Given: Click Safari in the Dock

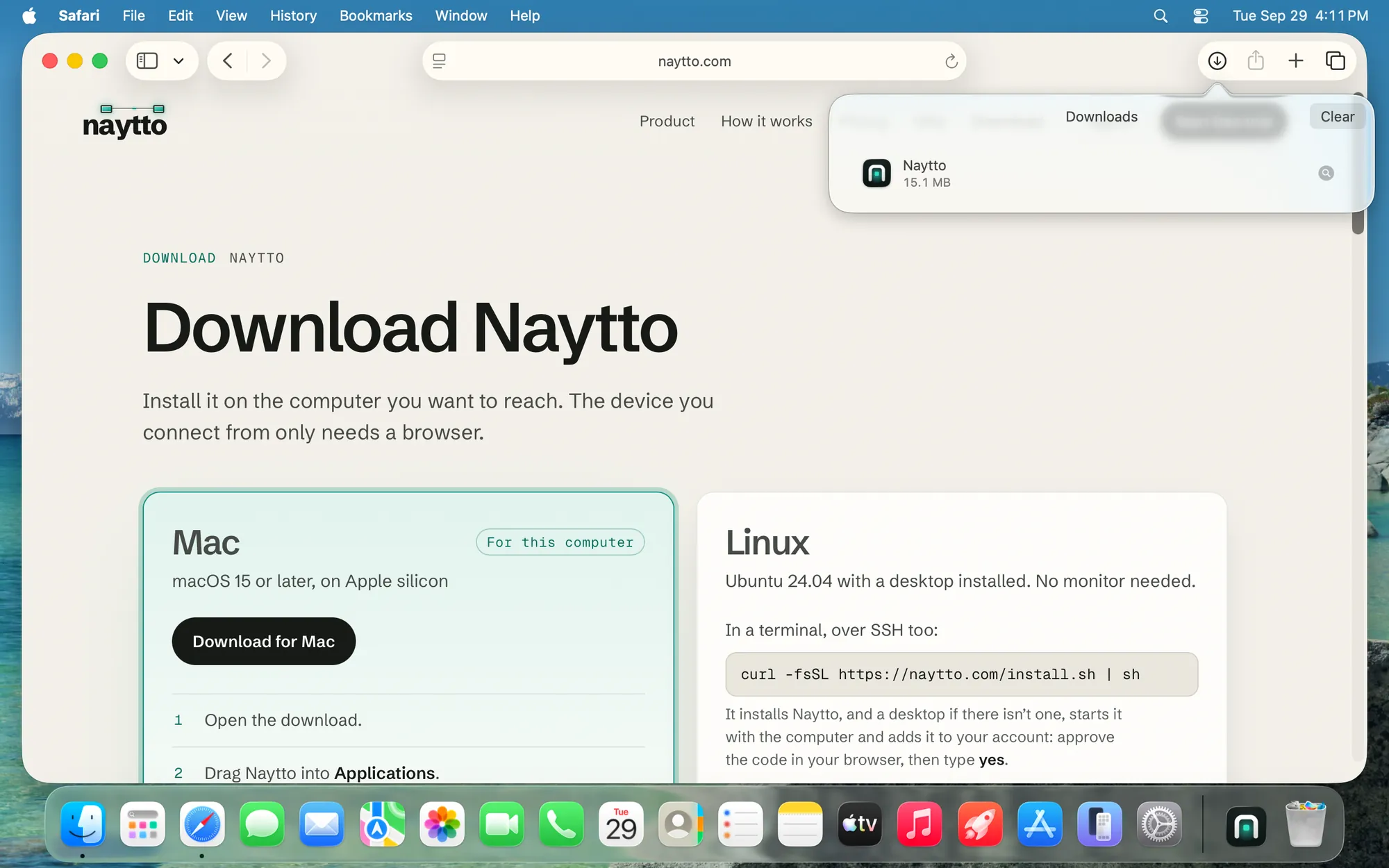Looking at the screenshot, I should (202, 824).
